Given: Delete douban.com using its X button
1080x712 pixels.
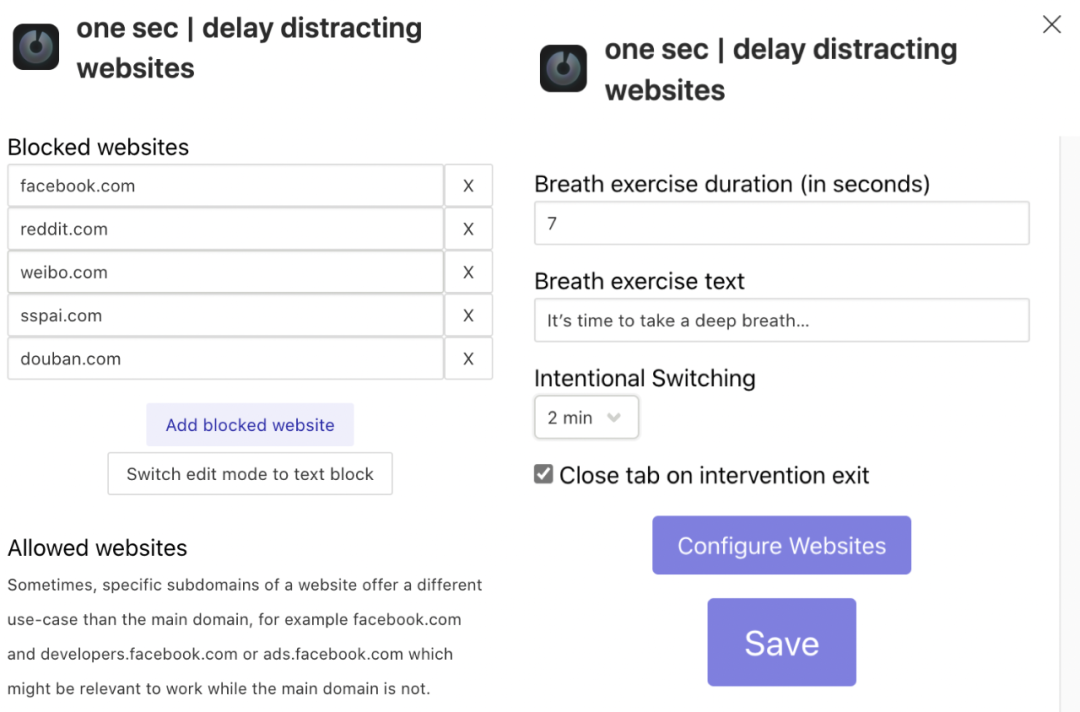Looking at the screenshot, I should pyautogui.click(x=468, y=359).
